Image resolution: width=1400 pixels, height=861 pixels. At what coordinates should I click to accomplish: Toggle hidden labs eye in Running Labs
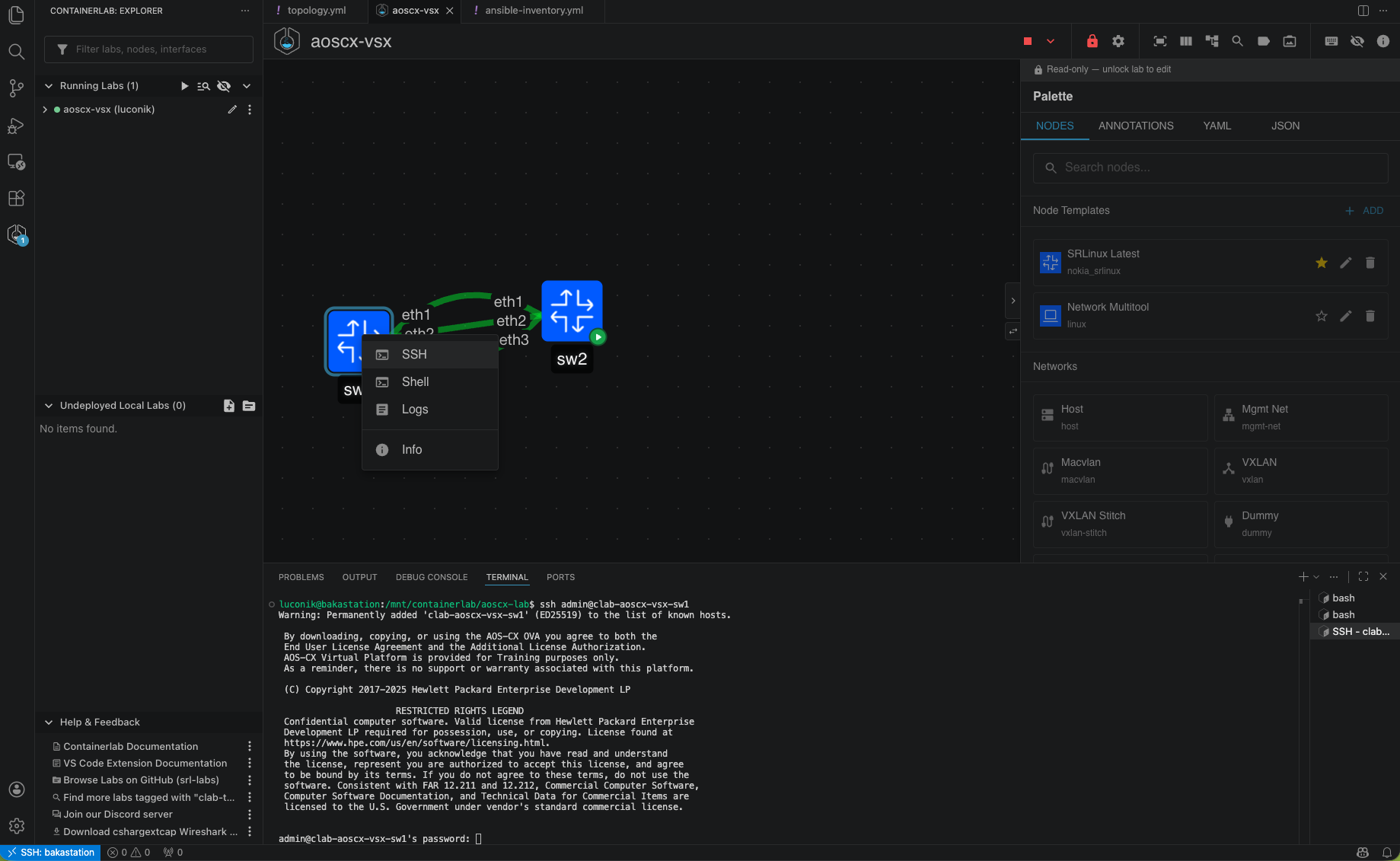pyautogui.click(x=224, y=86)
